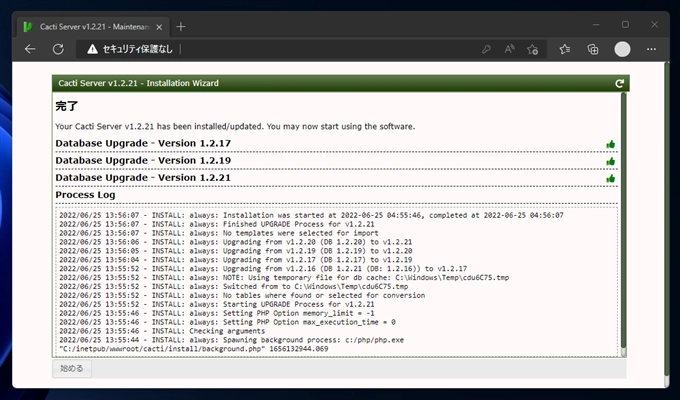
Task: Click the back arrow in browser toolbar
Action: coord(30,49)
